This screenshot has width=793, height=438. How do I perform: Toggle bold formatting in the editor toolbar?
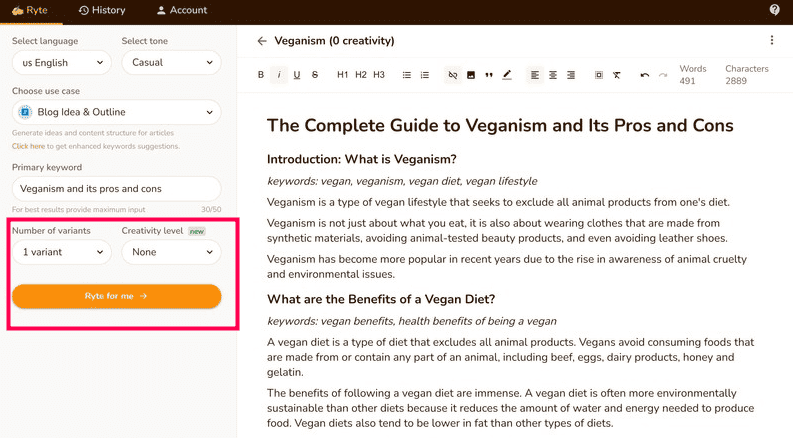[x=260, y=75]
